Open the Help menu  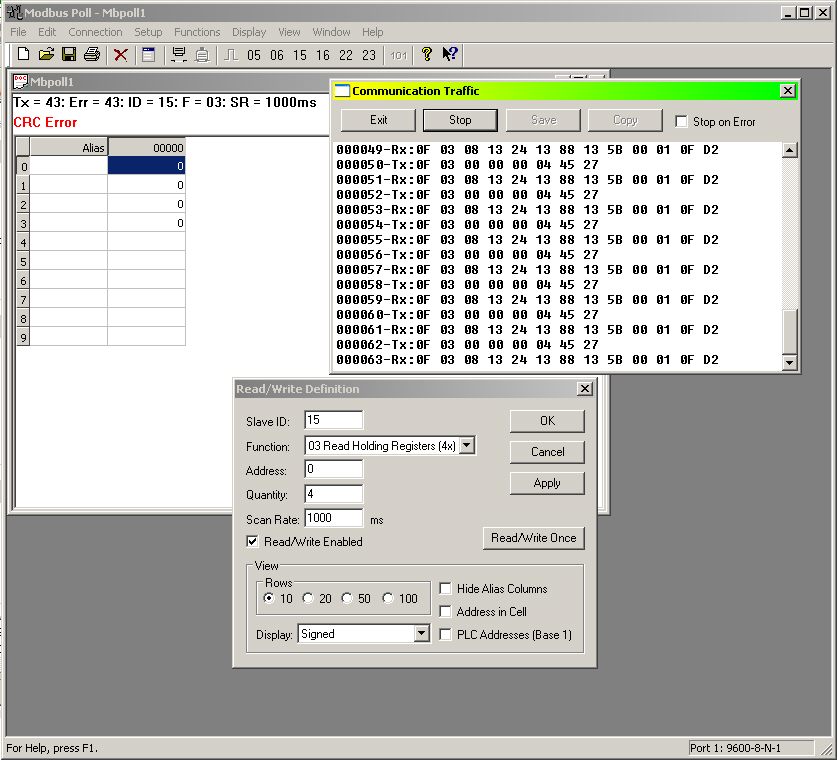click(x=373, y=32)
